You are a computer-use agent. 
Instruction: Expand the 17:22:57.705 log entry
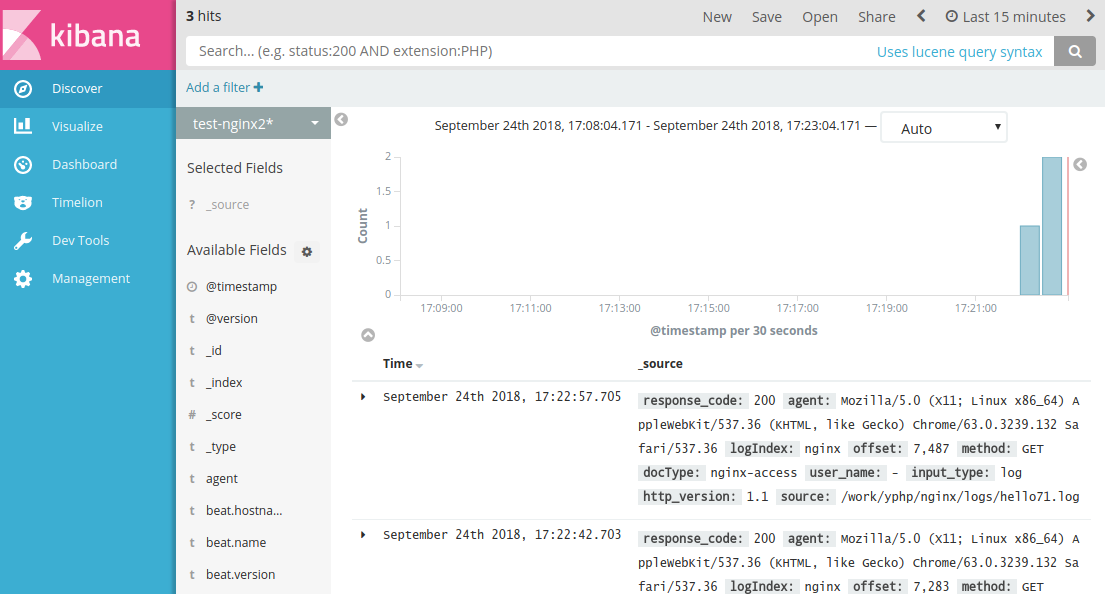(x=363, y=397)
